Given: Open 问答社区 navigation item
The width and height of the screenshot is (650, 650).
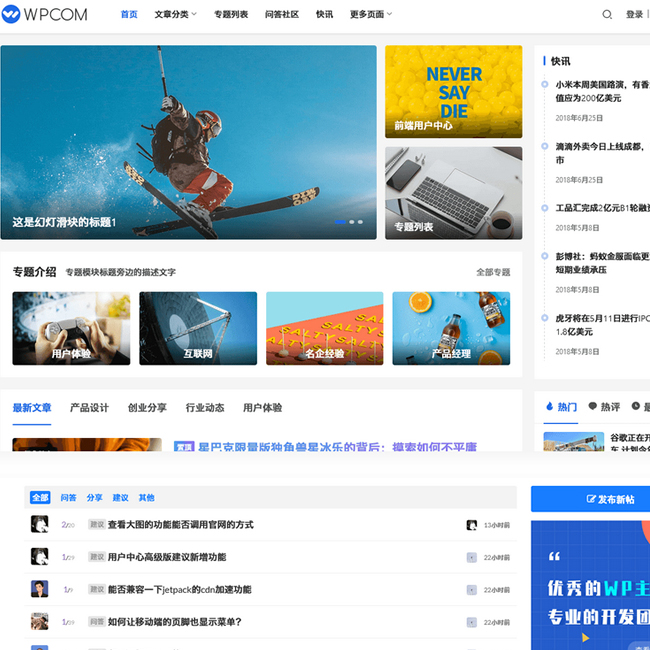Looking at the screenshot, I should pyautogui.click(x=282, y=15).
